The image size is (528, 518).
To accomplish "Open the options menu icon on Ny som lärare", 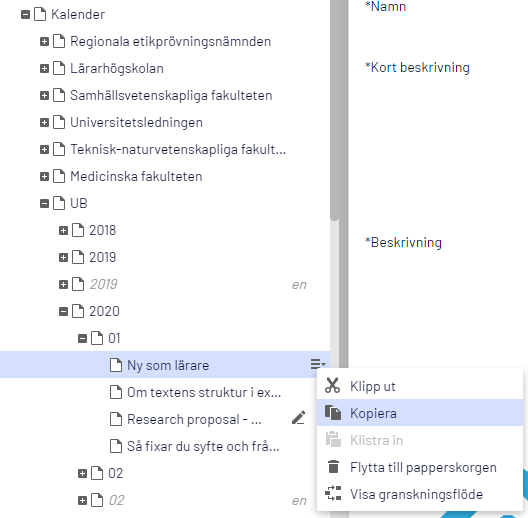I will pos(318,364).
